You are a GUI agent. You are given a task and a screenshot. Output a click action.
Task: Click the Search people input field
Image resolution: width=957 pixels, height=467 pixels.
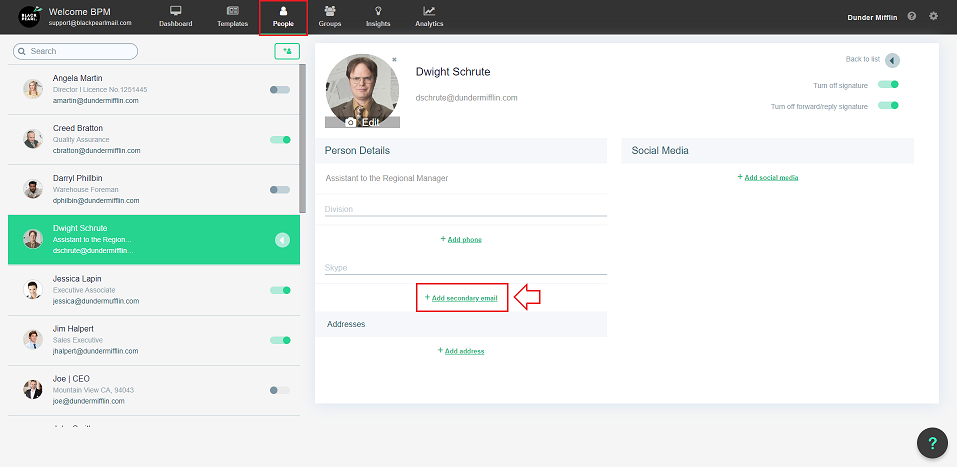(78, 51)
